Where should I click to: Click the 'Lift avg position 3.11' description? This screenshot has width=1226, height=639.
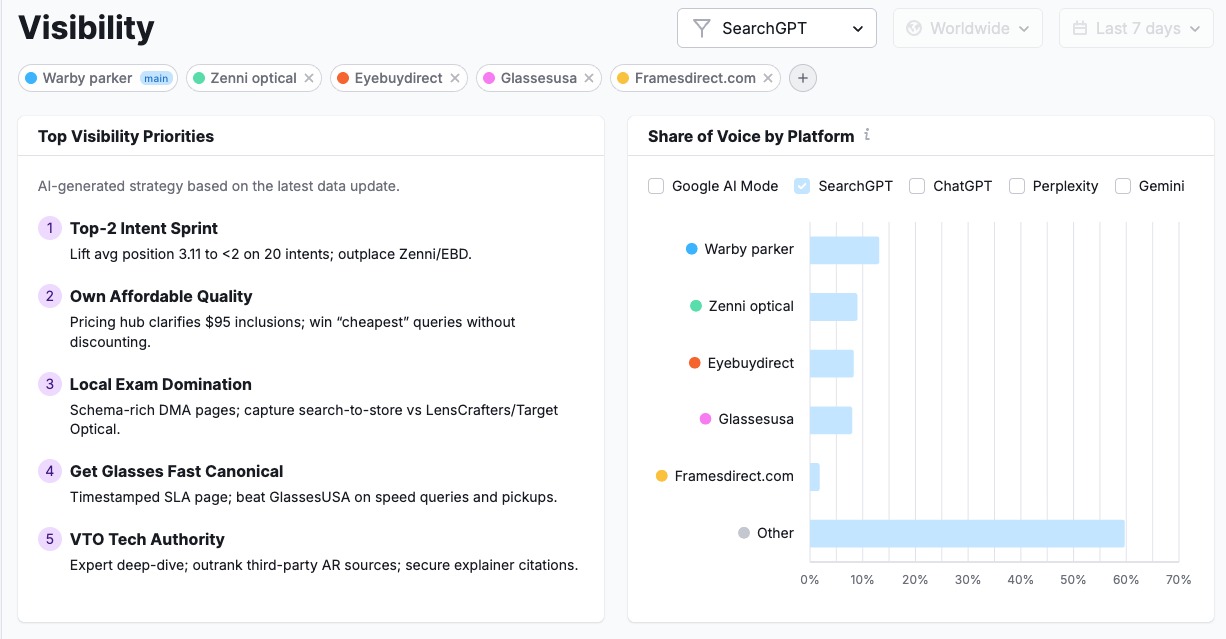coord(271,254)
